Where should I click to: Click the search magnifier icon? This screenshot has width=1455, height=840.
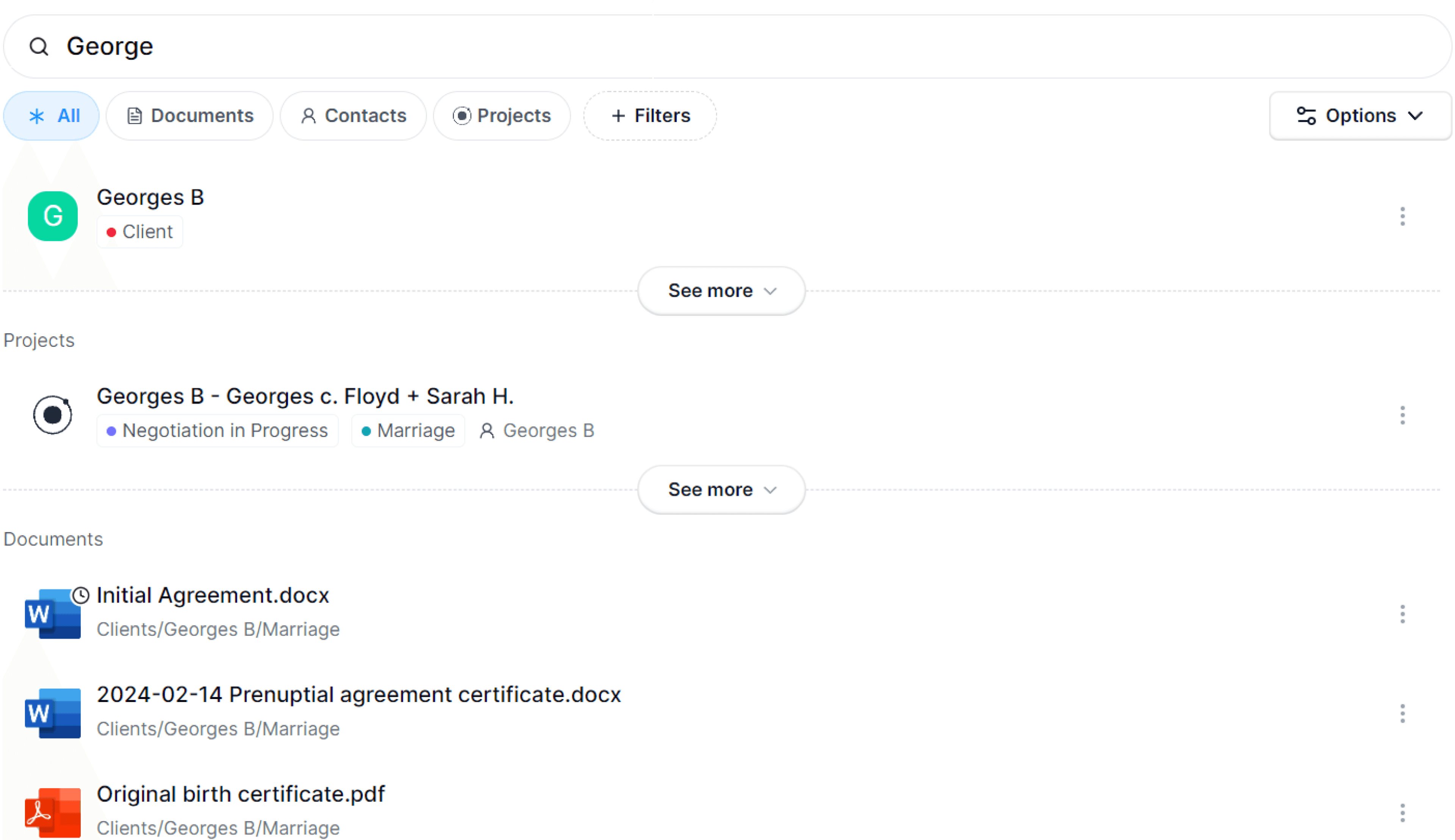point(39,47)
